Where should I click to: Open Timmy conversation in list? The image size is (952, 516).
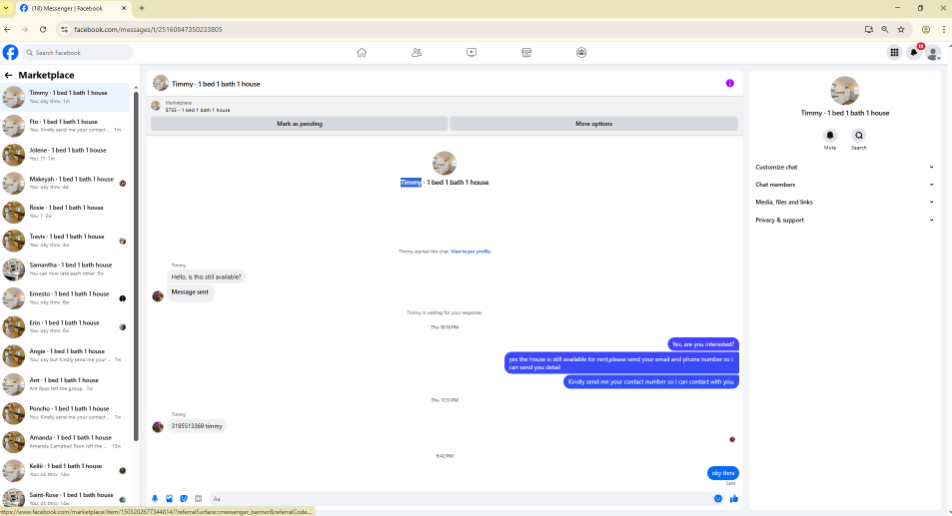[65, 97]
